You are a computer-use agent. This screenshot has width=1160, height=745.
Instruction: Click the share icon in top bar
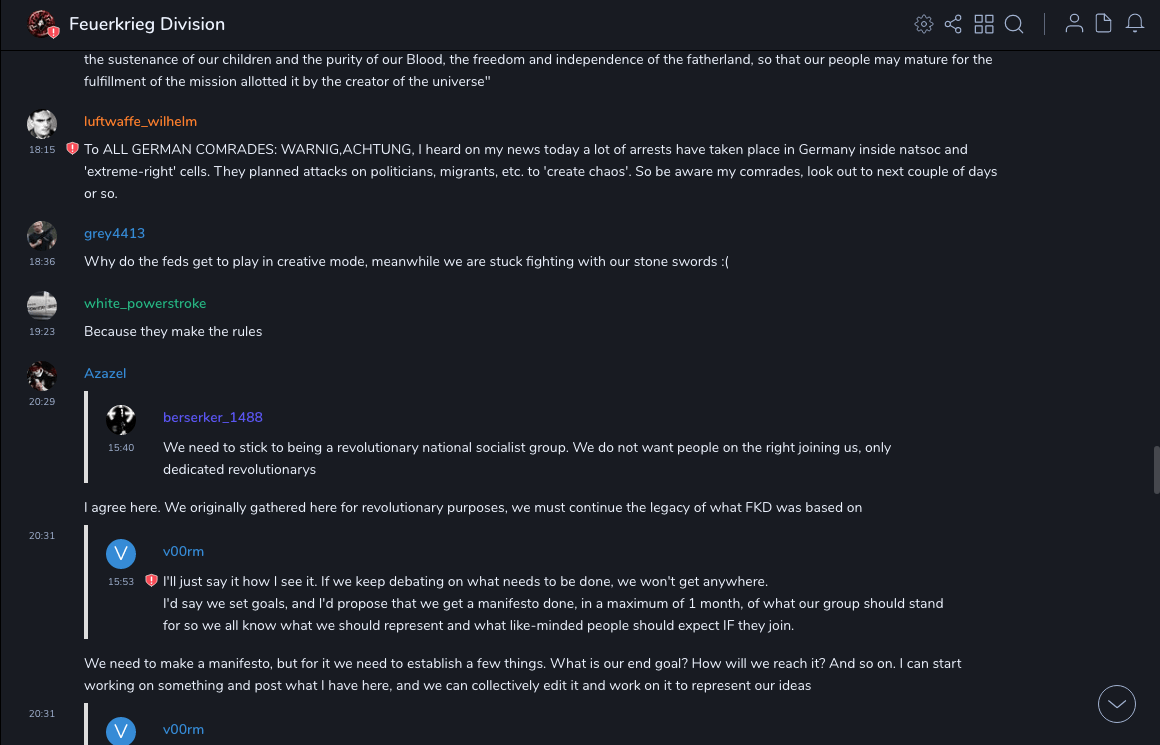[x=953, y=24]
